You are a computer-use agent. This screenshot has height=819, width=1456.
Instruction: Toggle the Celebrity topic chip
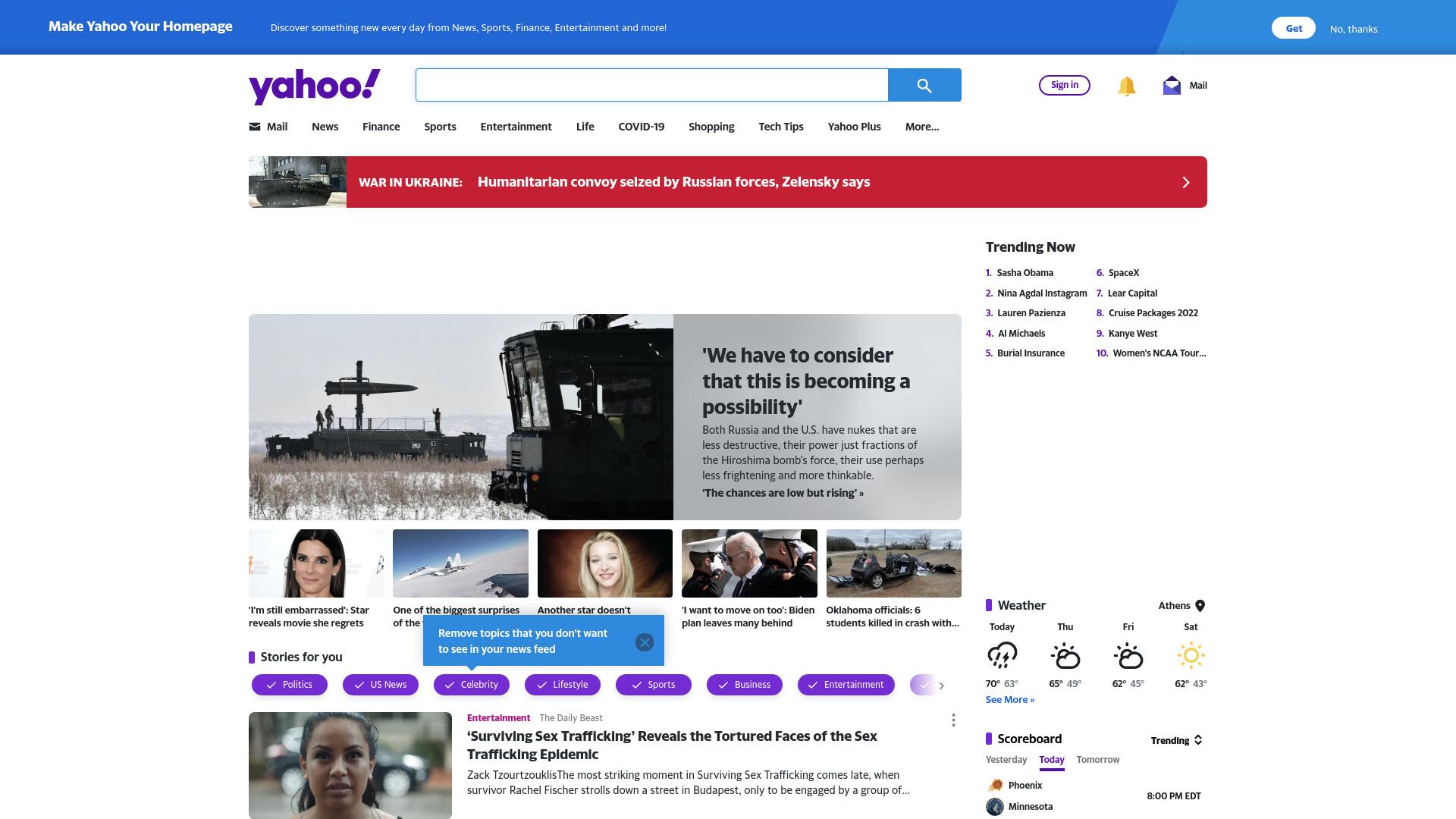click(x=472, y=685)
